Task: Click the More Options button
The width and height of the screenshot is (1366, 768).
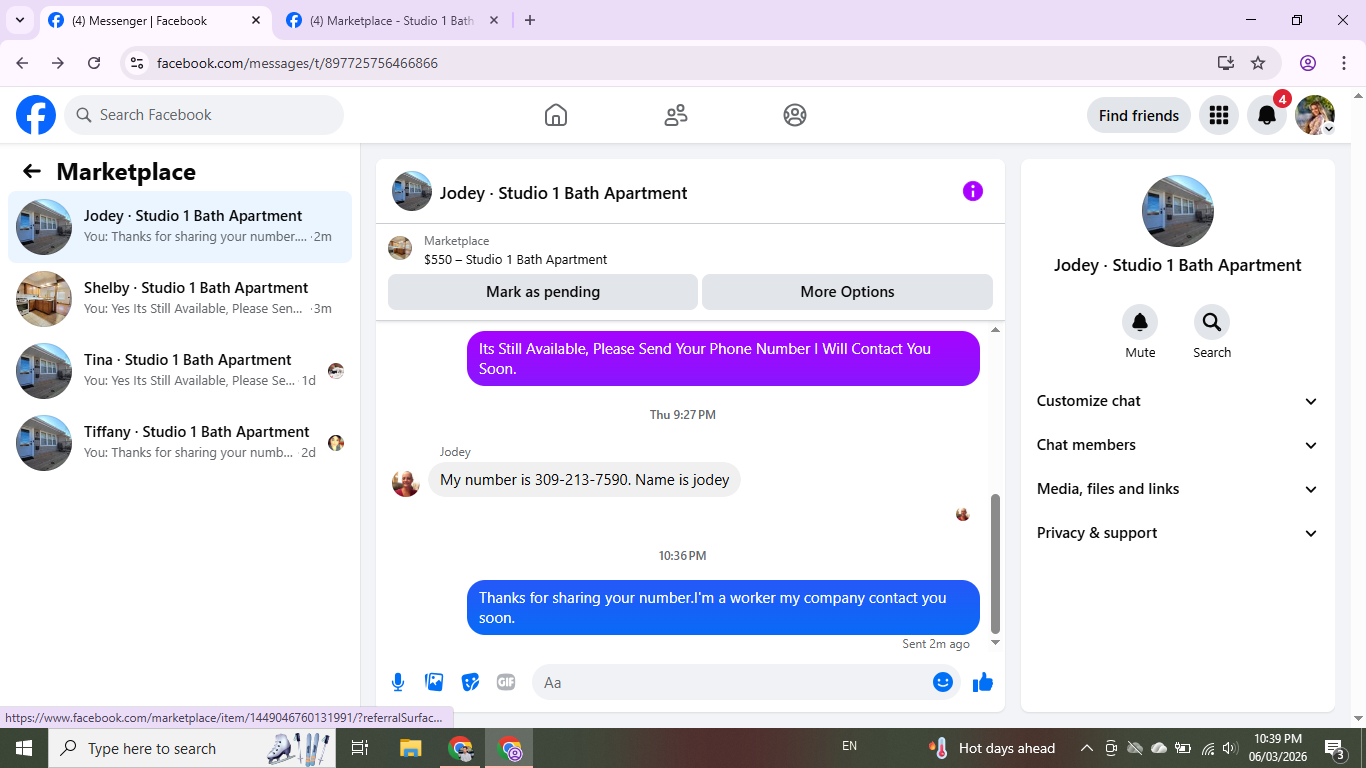Action: [847, 292]
